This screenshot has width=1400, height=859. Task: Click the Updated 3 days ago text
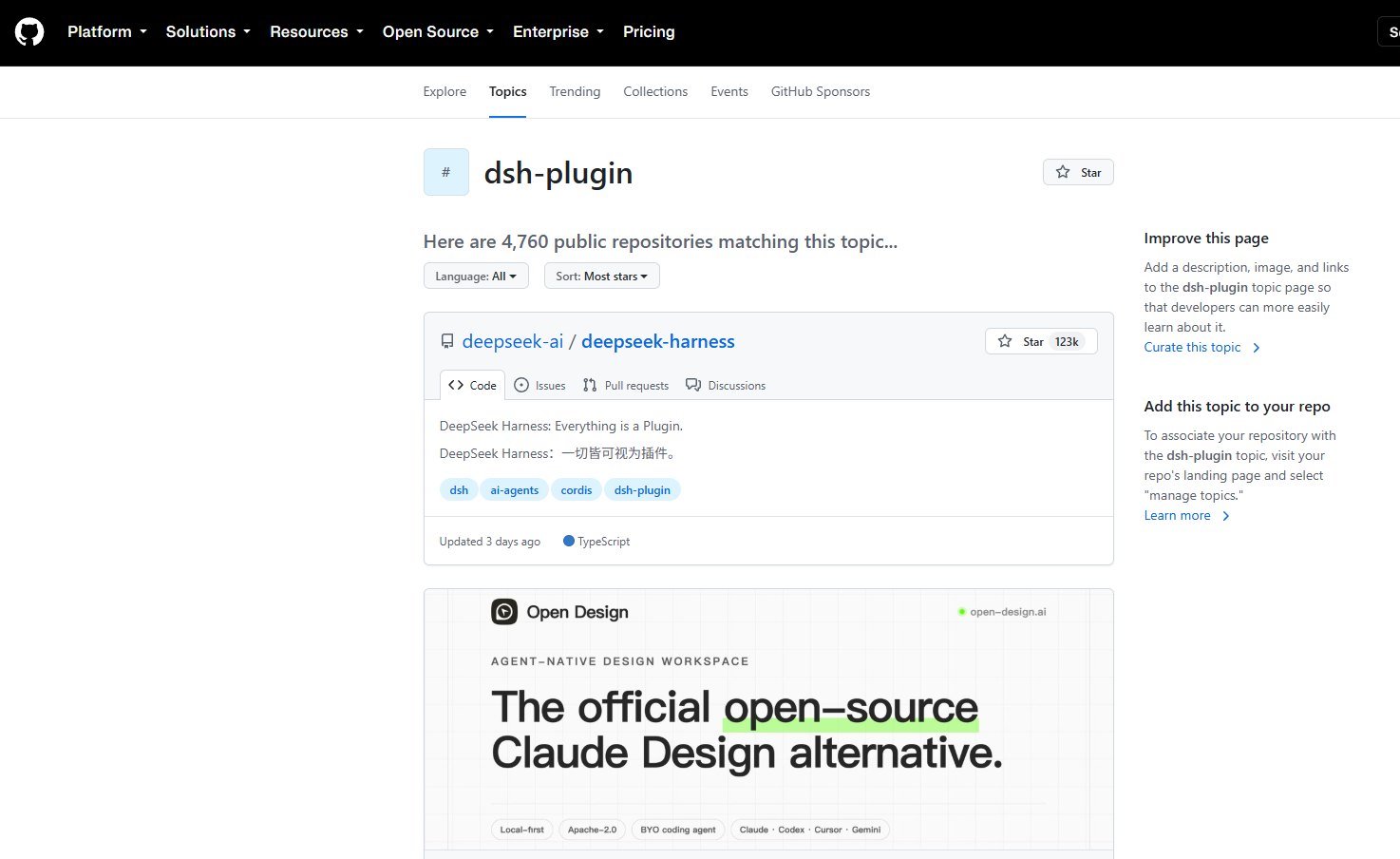(490, 542)
